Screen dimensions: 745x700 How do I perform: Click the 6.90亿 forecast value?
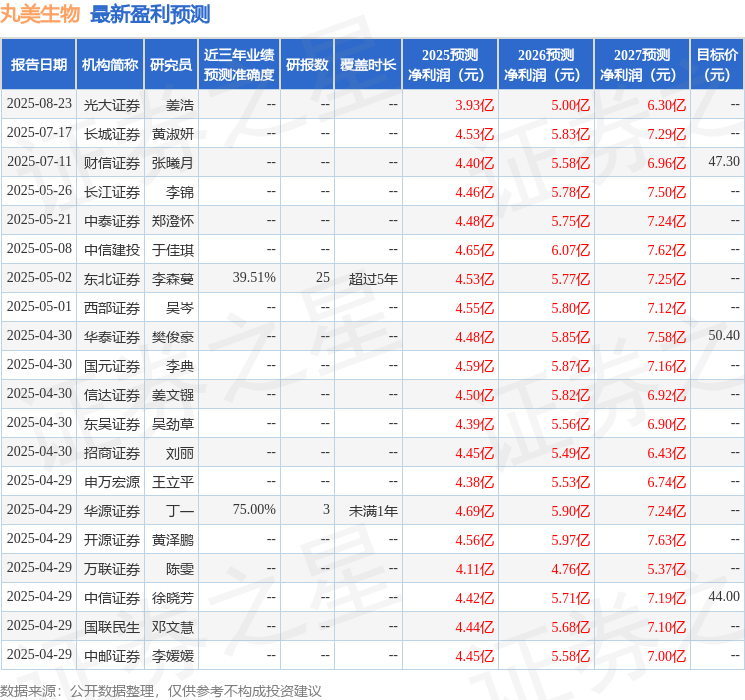(x=667, y=424)
